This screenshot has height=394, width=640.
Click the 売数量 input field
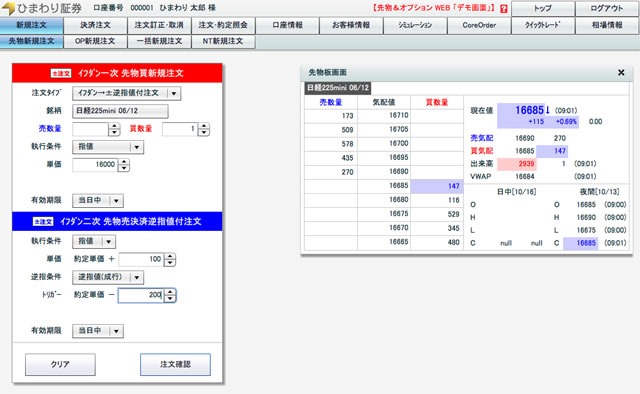point(90,129)
